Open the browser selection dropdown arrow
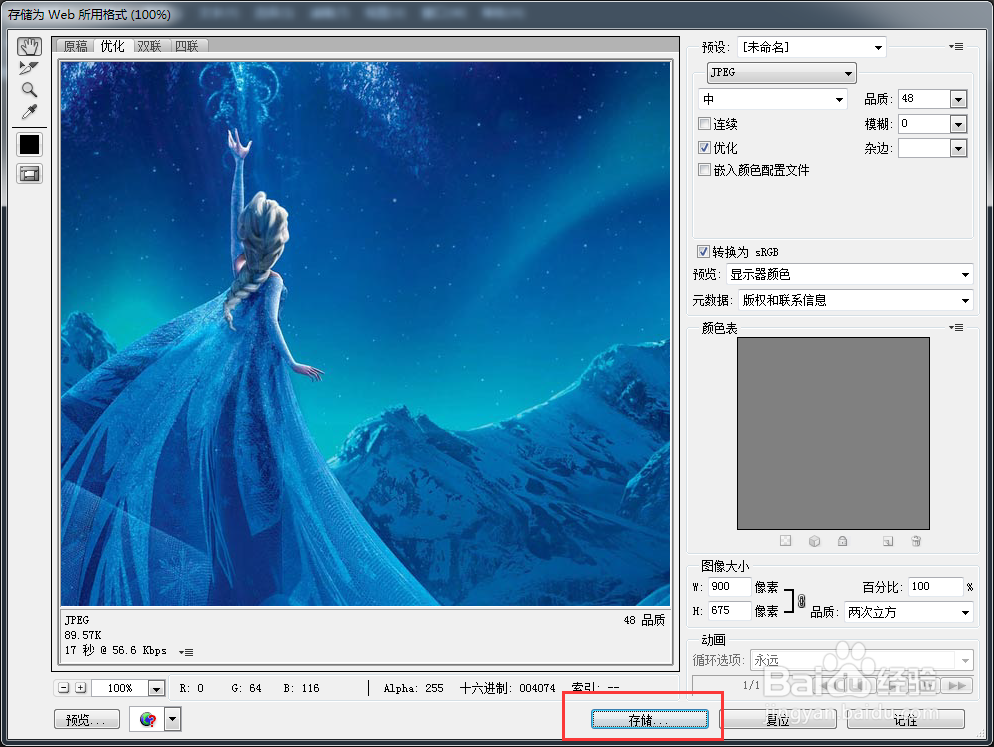994x747 pixels. tap(173, 720)
